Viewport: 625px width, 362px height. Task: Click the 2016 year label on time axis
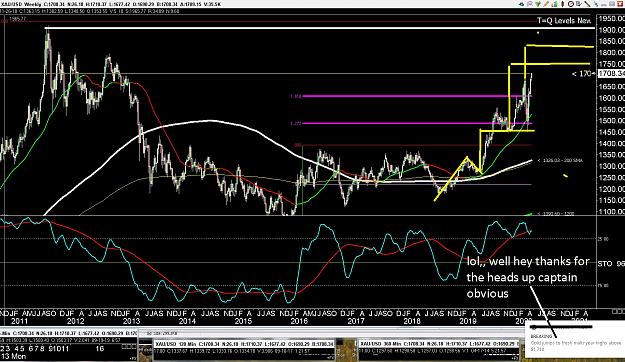299,321
